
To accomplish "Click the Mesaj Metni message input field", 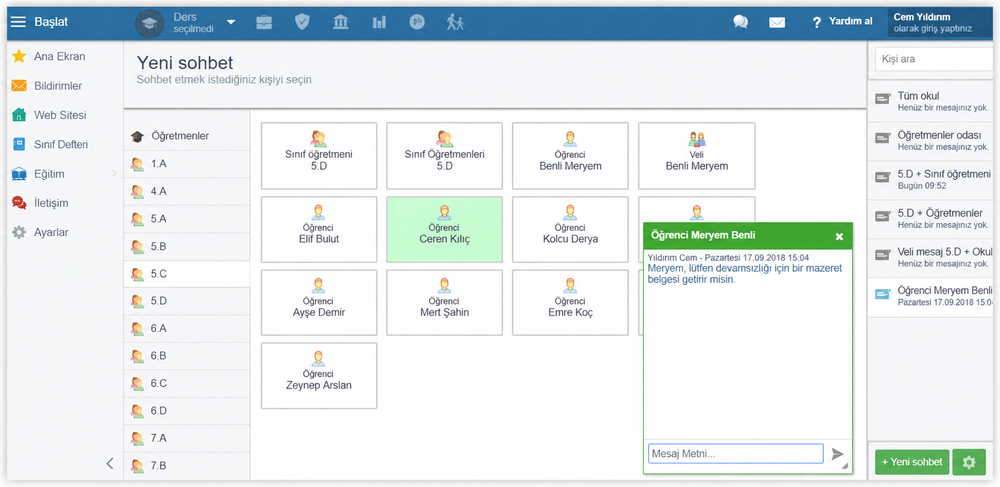I will (x=736, y=454).
